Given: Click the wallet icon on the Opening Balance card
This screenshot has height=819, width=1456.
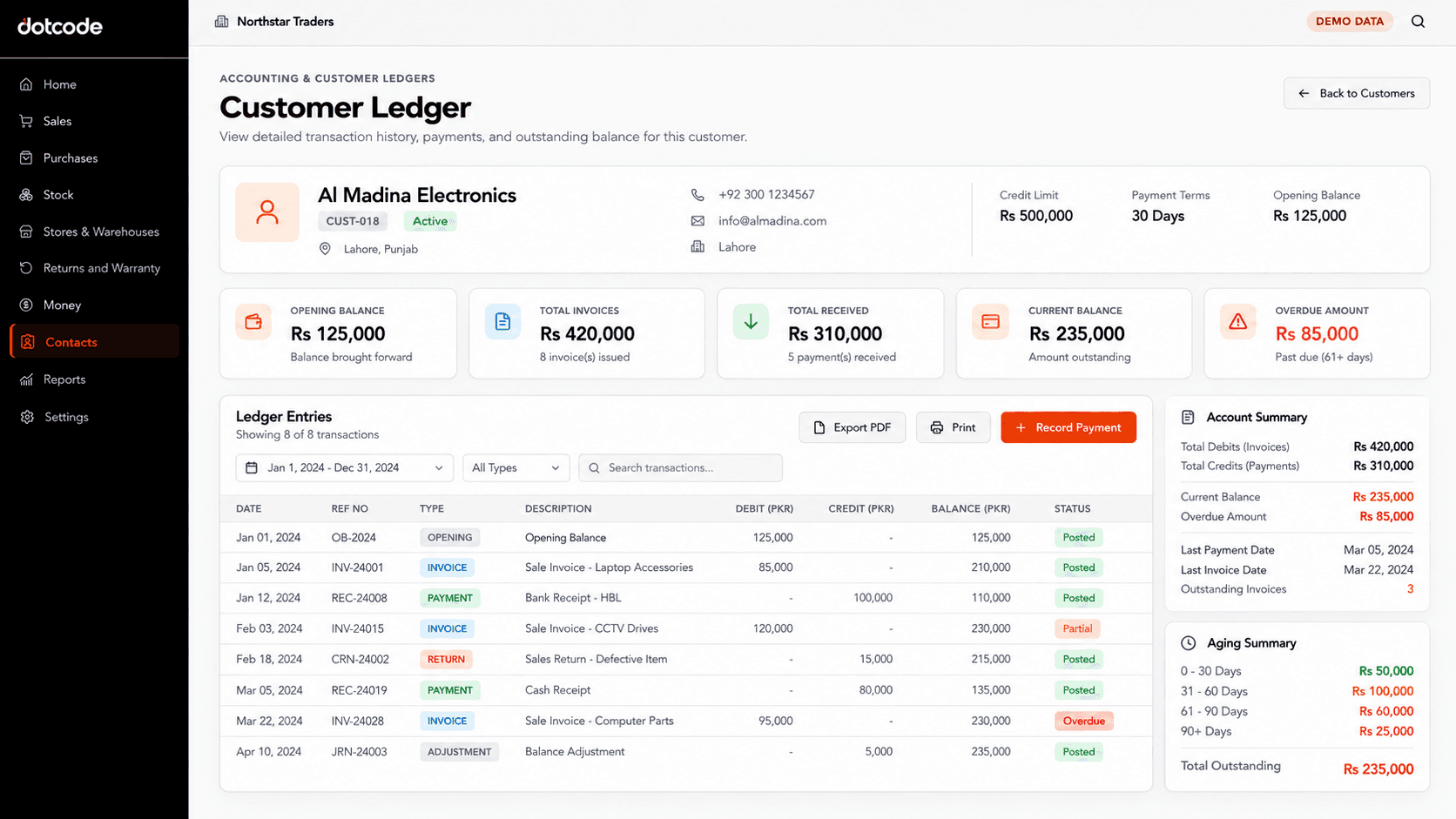Looking at the screenshot, I should pos(253,322).
